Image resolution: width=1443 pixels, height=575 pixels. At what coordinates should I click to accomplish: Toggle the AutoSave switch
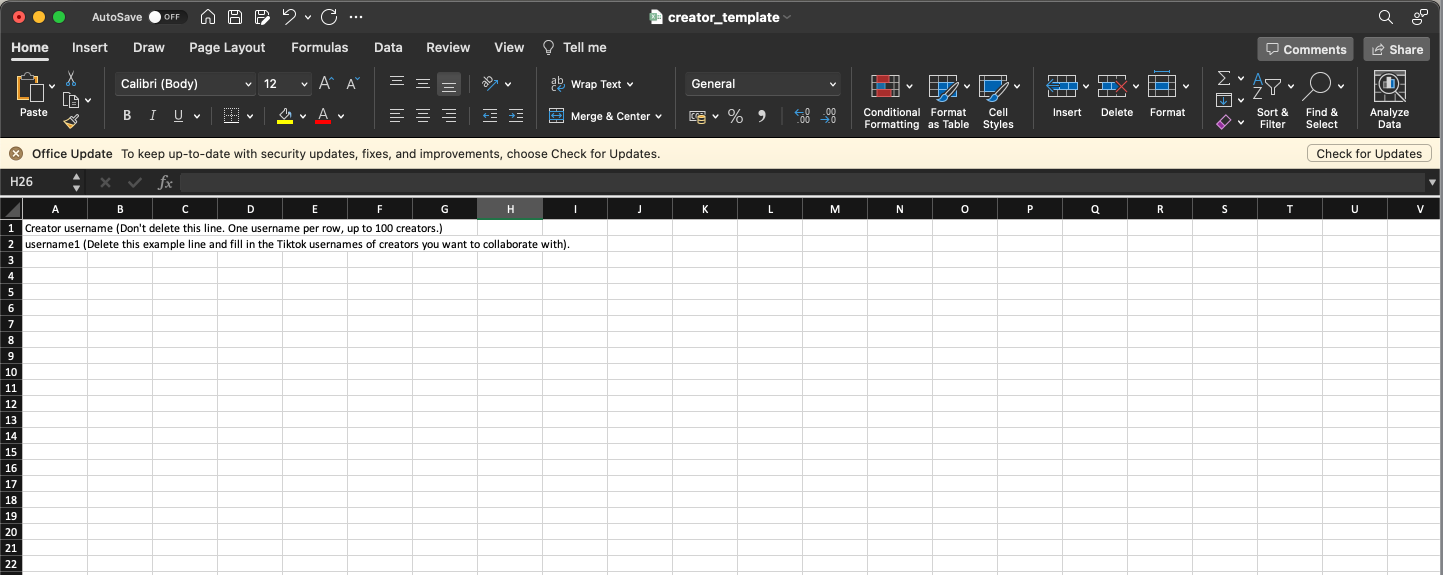coord(166,17)
